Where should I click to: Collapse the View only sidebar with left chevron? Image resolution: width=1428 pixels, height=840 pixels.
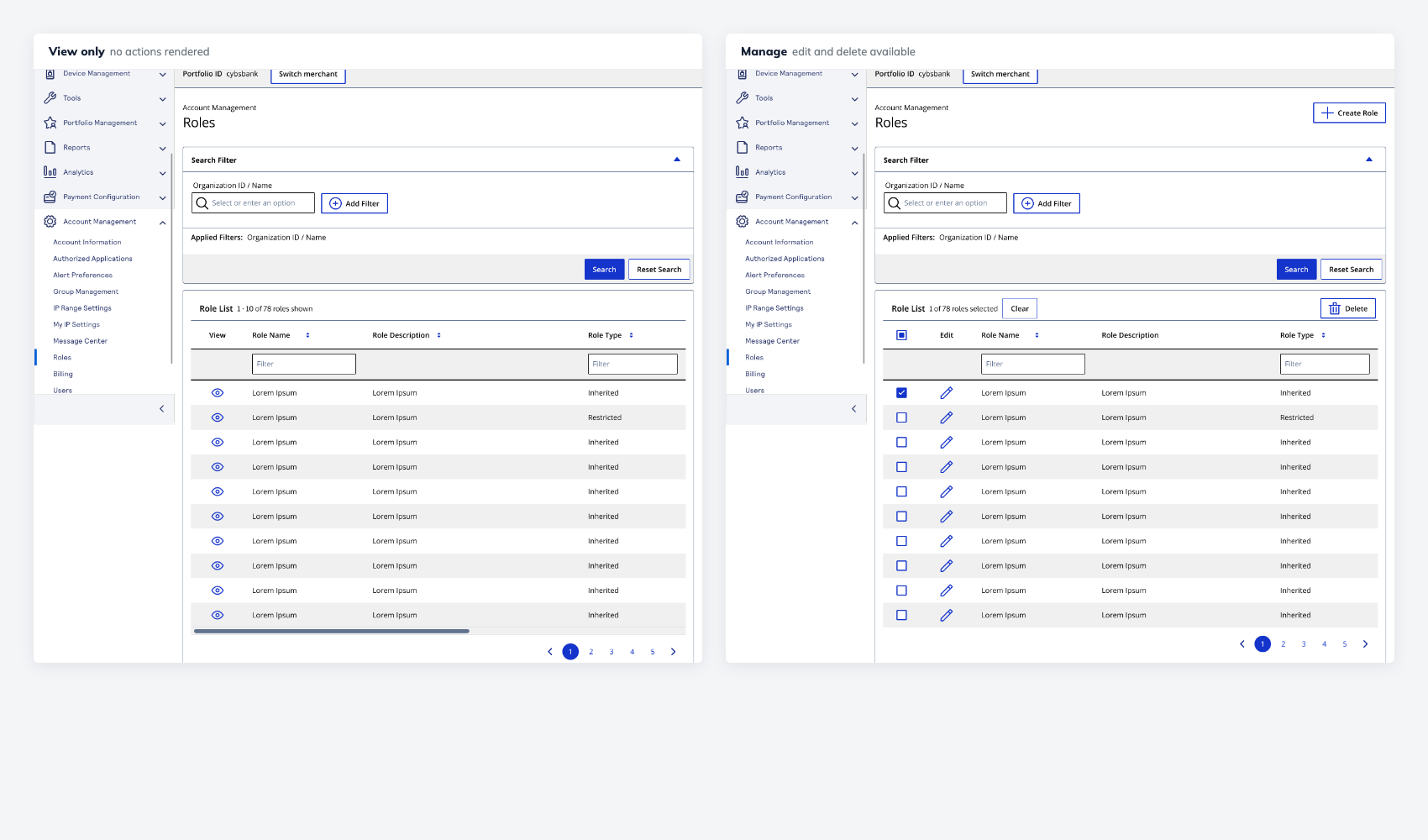(x=162, y=409)
